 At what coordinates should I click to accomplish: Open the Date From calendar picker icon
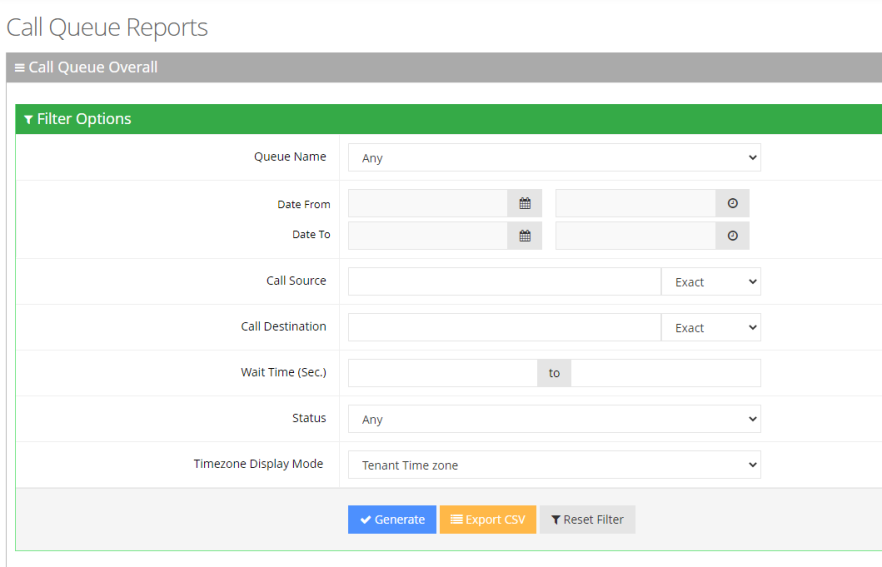[524, 204]
